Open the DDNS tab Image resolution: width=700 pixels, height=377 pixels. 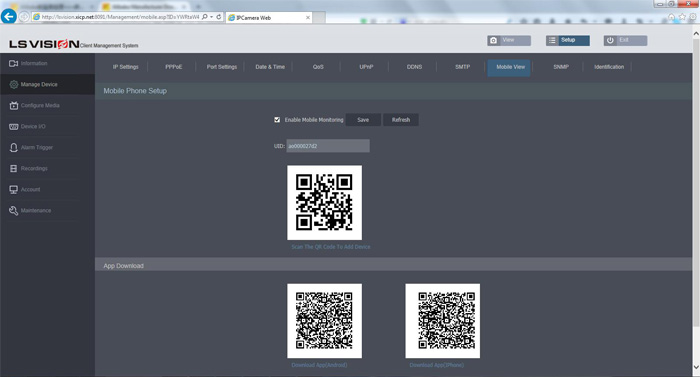point(414,67)
